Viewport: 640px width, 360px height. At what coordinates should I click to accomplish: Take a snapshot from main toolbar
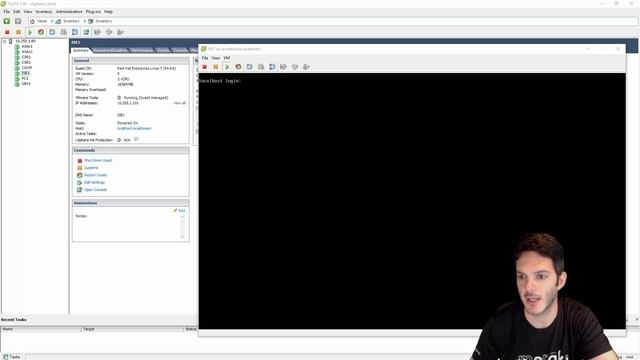[x=52, y=32]
